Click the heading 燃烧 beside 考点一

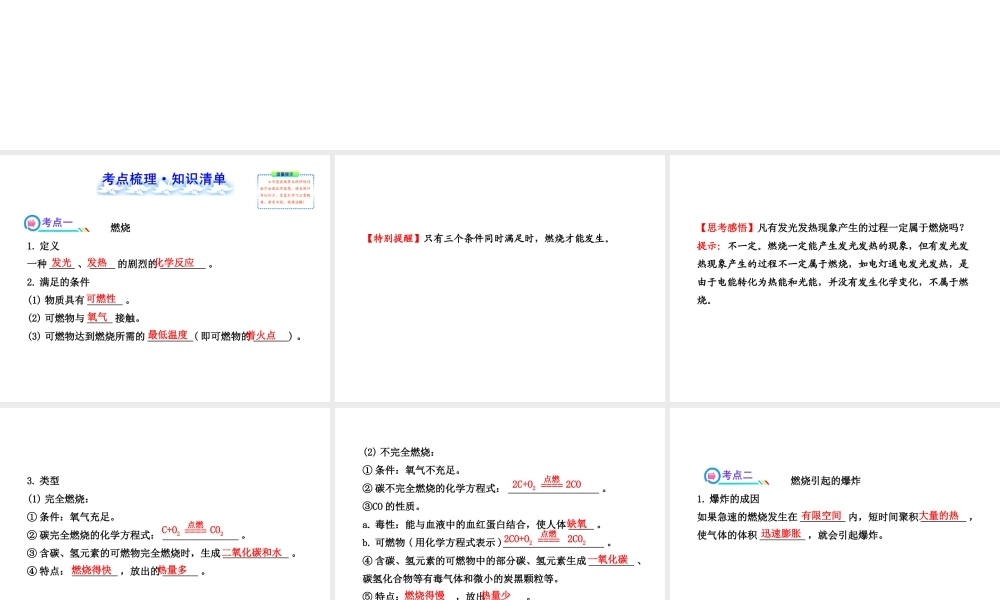click(120, 228)
